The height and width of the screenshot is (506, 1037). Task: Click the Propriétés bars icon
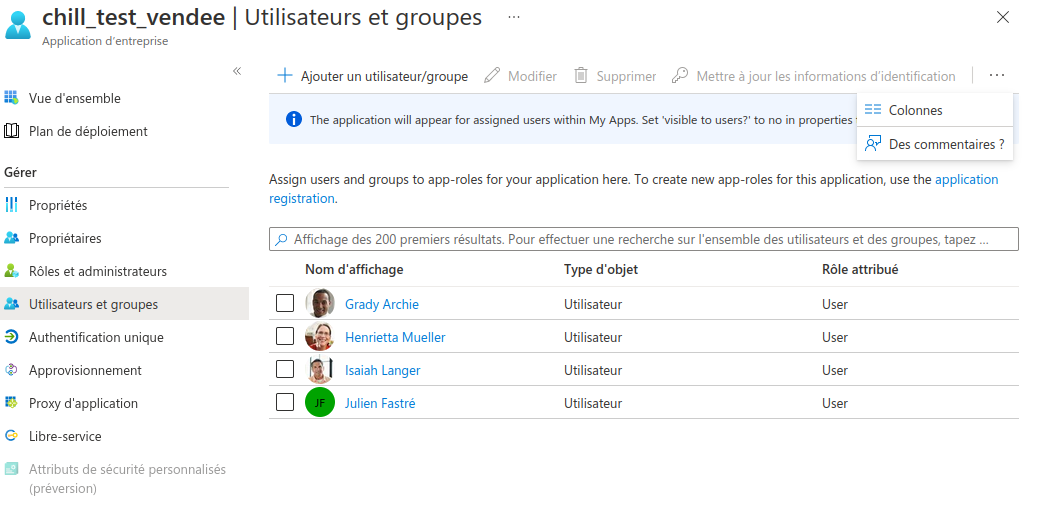coord(12,205)
